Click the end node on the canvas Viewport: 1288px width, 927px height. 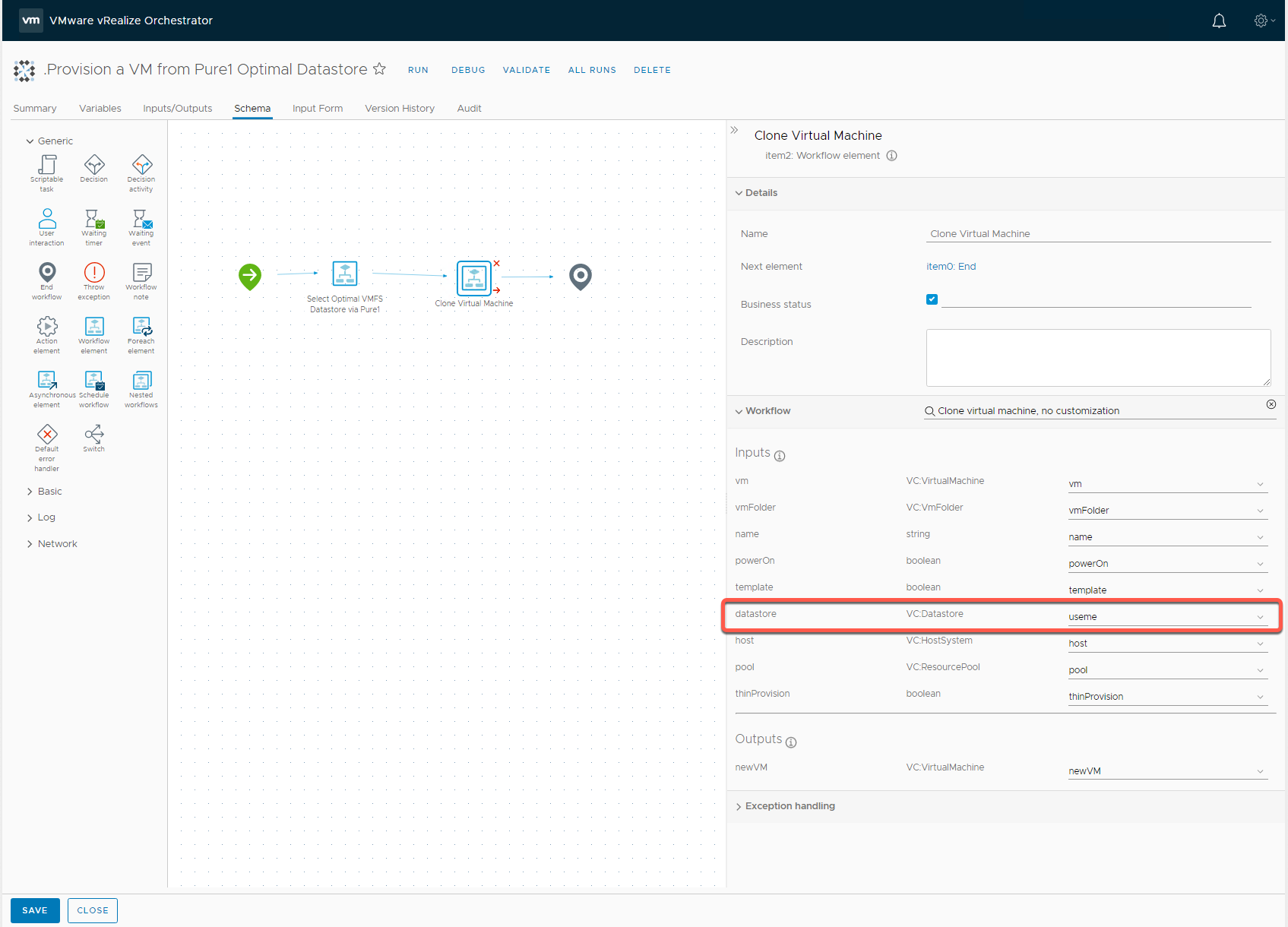click(x=581, y=277)
